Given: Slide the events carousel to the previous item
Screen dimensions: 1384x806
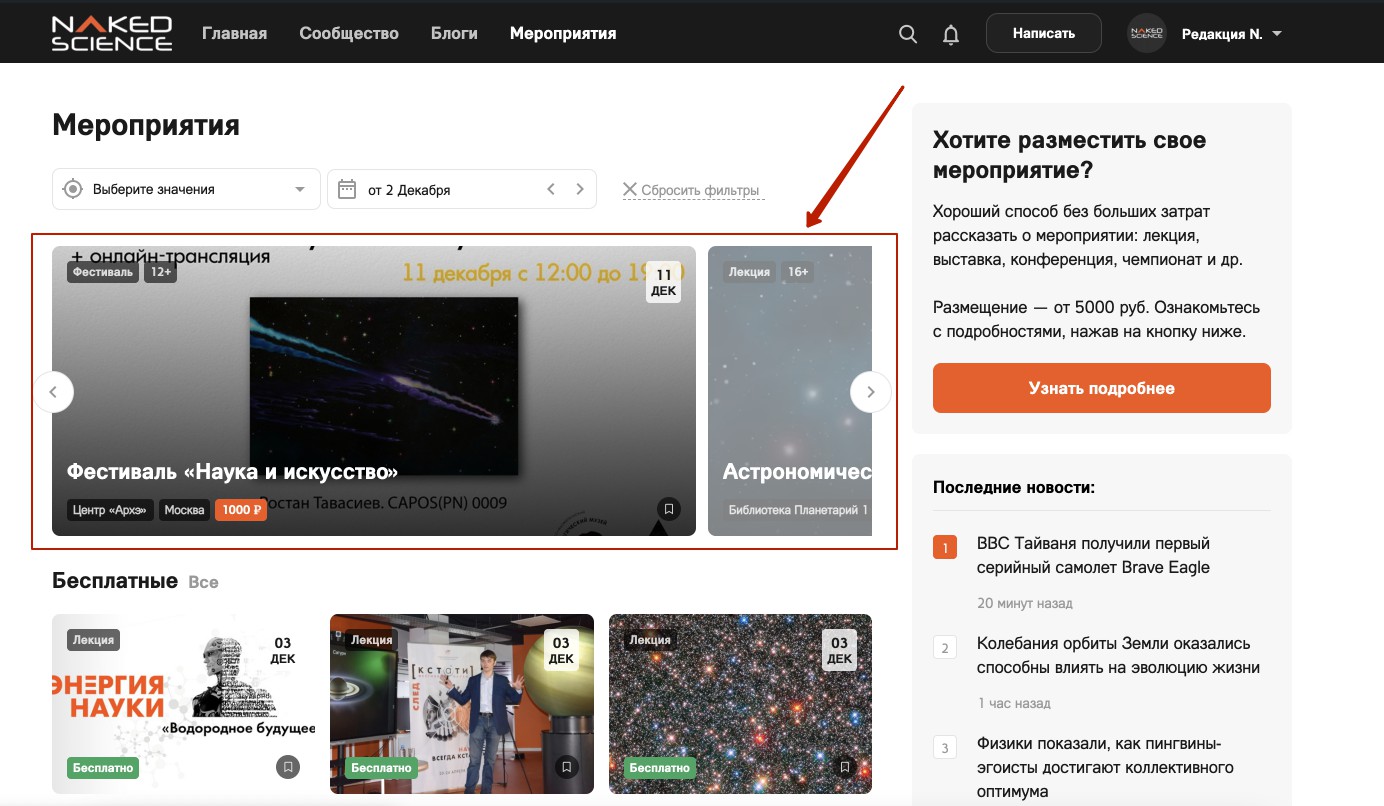Looking at the screenshot, I should coord(54,392).
